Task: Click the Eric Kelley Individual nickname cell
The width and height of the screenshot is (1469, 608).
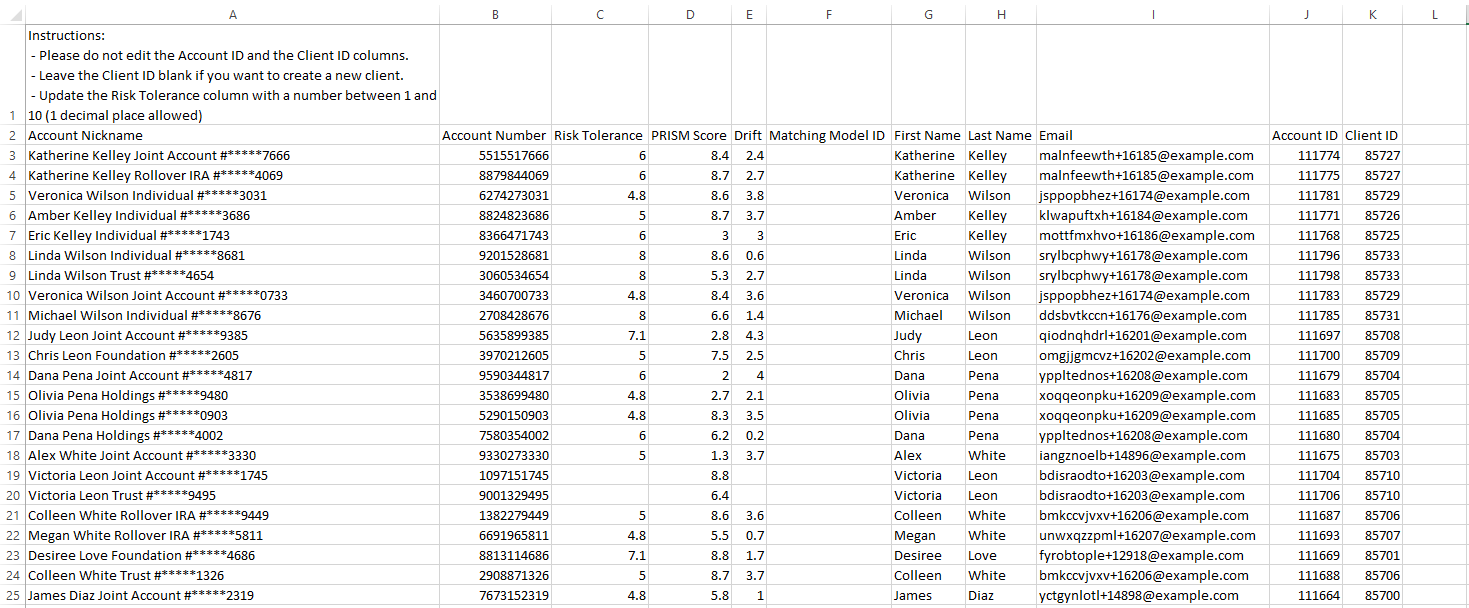Action: click(232, 235)
